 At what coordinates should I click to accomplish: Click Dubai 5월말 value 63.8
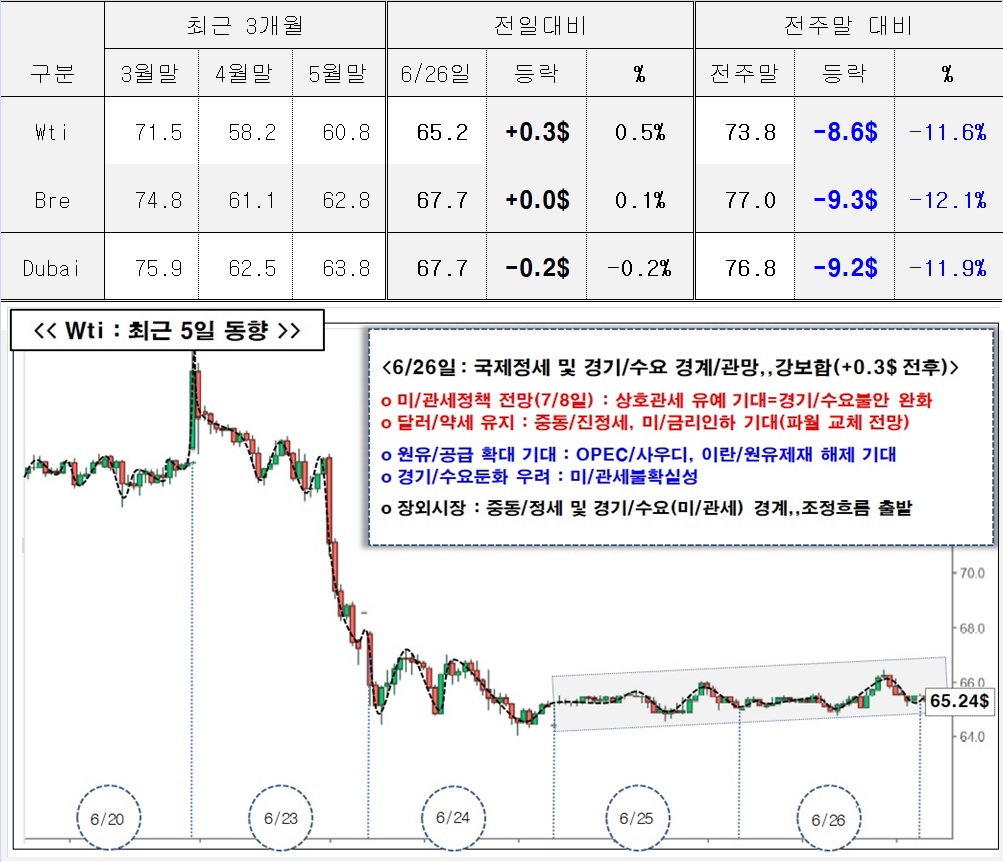(x=346, y=268)
